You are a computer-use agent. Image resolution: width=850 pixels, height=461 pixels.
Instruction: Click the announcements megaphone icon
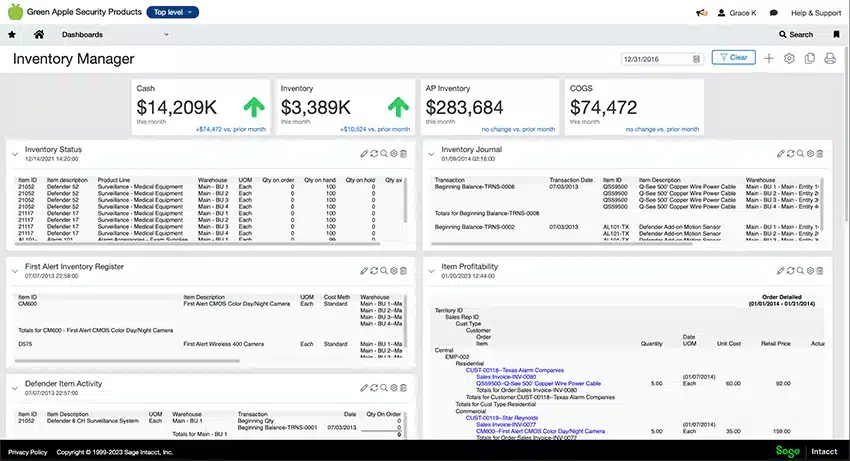[x=701, y=12]
